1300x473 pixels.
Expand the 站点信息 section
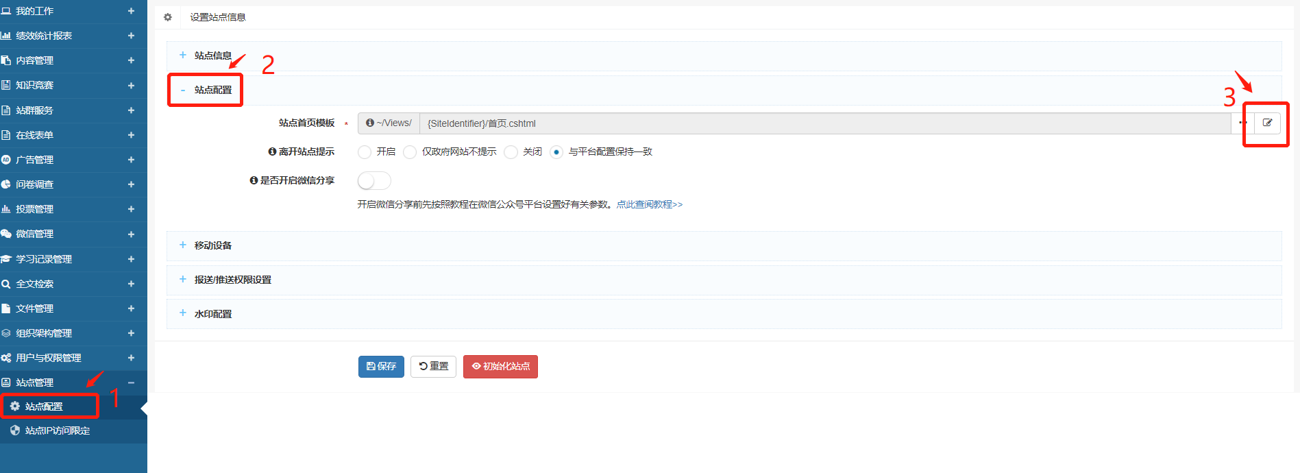point(212,55)
